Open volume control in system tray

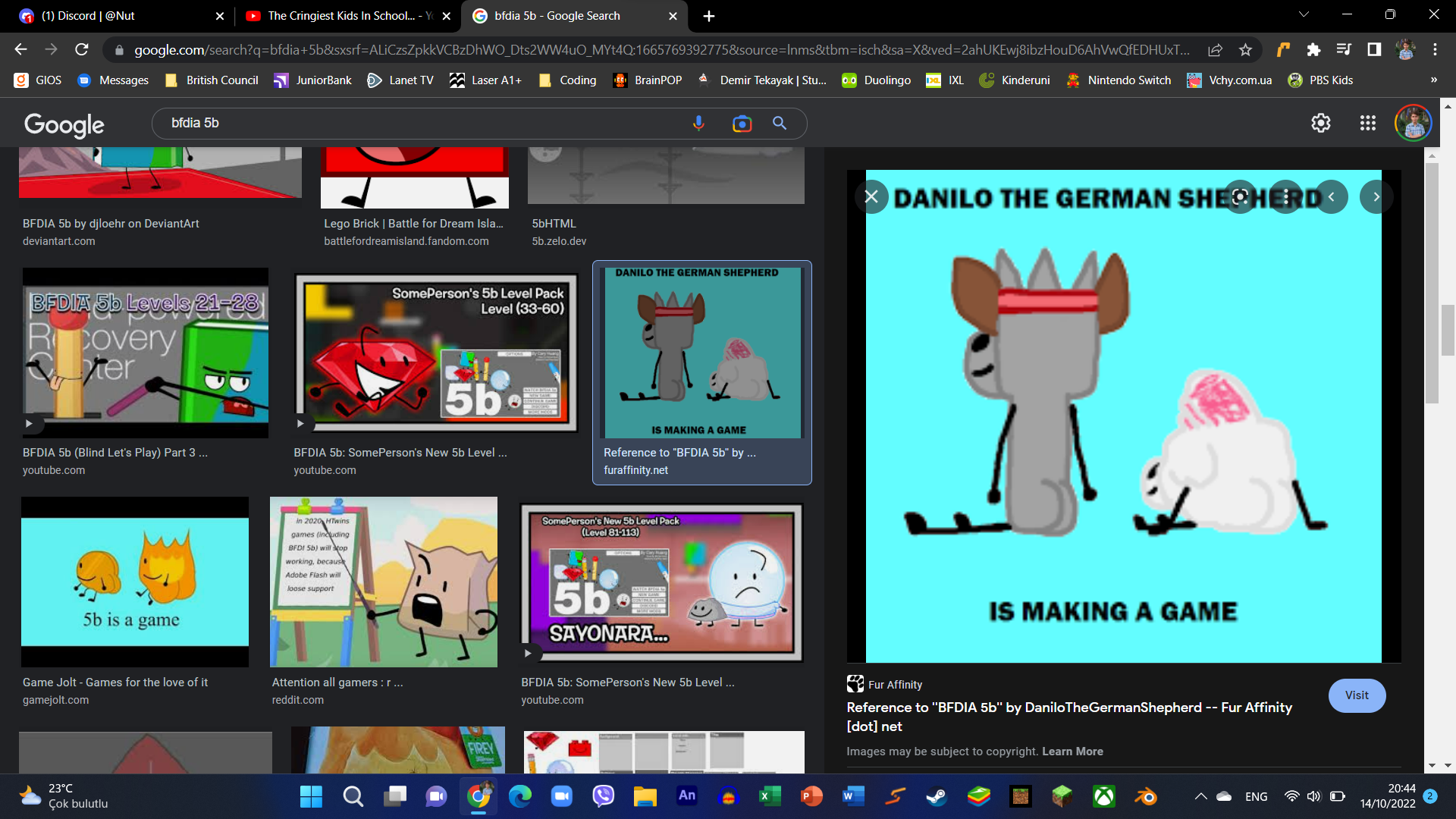pyautogui.click(x=1314, y=796)
